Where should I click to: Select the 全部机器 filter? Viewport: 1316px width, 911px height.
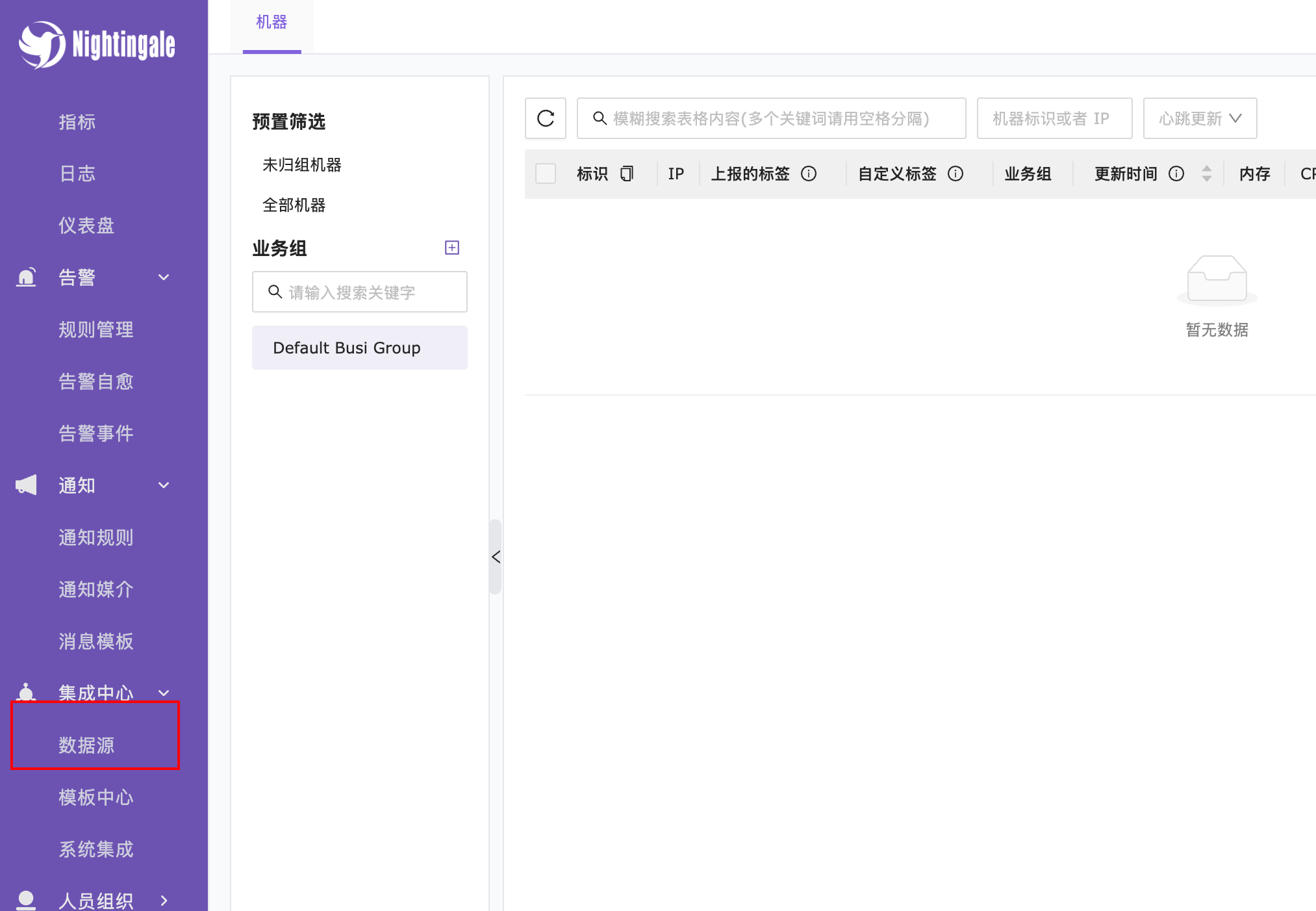(x=294, y=205)
